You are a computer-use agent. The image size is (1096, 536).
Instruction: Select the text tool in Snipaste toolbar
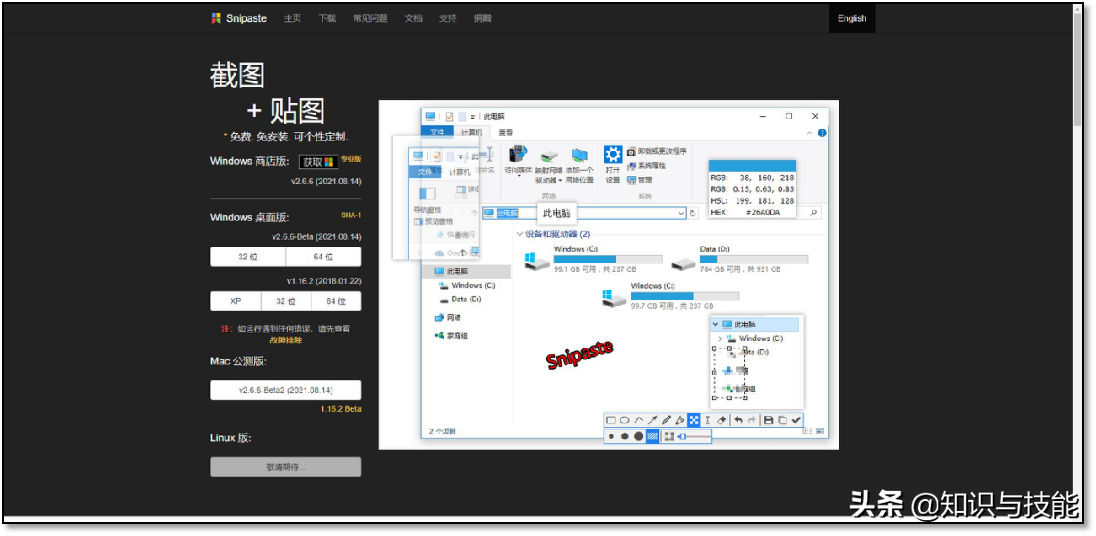click(707, 420)
